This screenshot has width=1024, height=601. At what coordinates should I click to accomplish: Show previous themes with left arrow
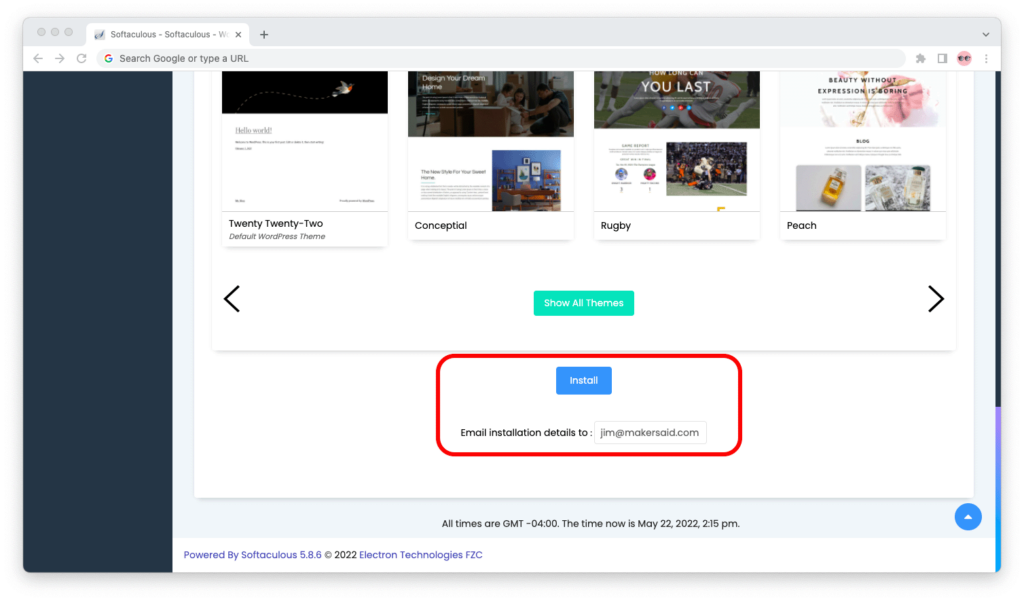coord(232,299)
